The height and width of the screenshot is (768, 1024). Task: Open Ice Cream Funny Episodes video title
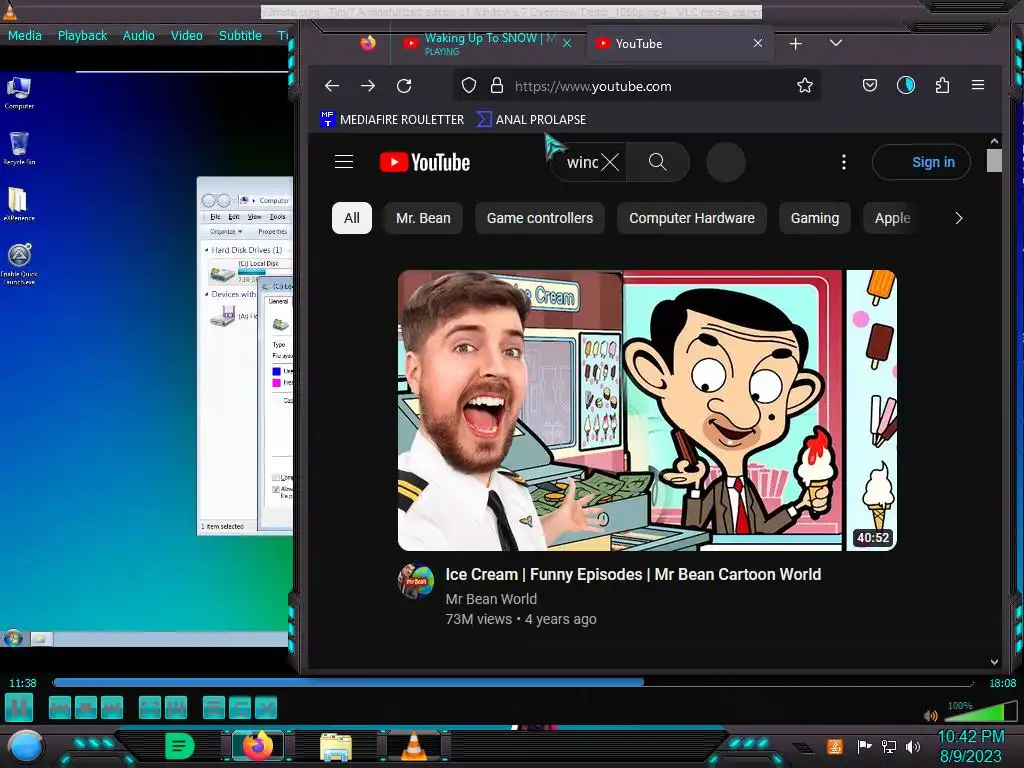[x=633, y=574]
